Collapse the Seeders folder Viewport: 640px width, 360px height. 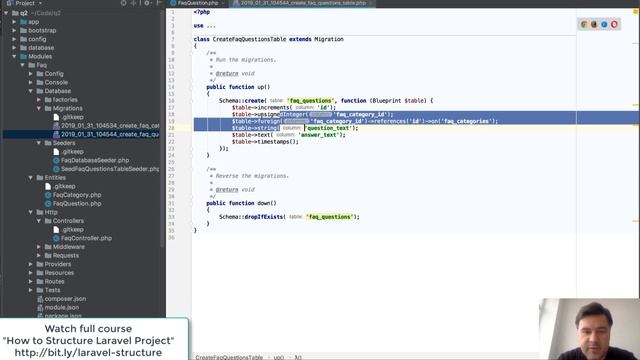[x=39, y=143]
